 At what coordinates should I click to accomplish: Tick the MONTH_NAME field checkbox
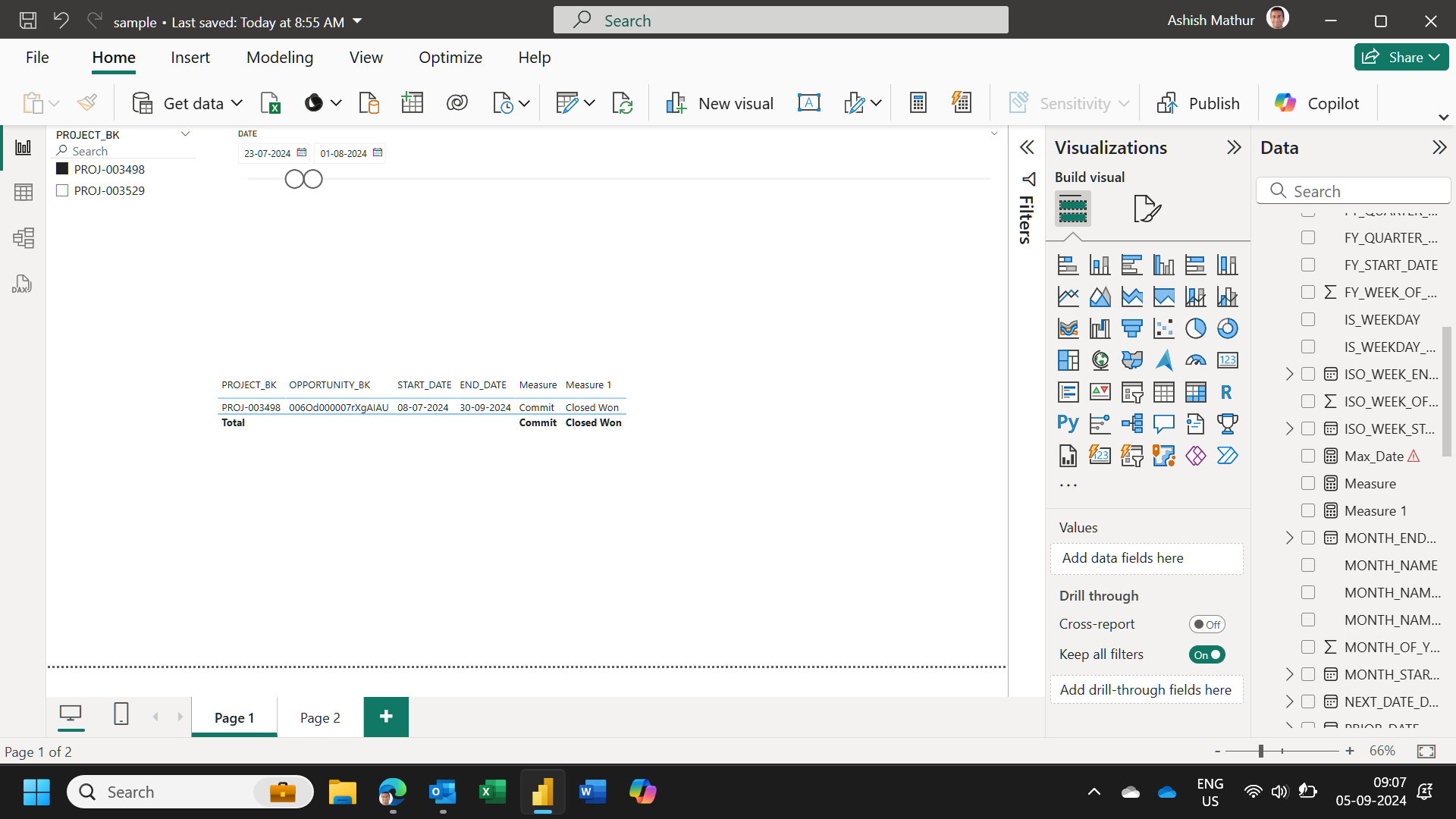[x=1308, y=565]
